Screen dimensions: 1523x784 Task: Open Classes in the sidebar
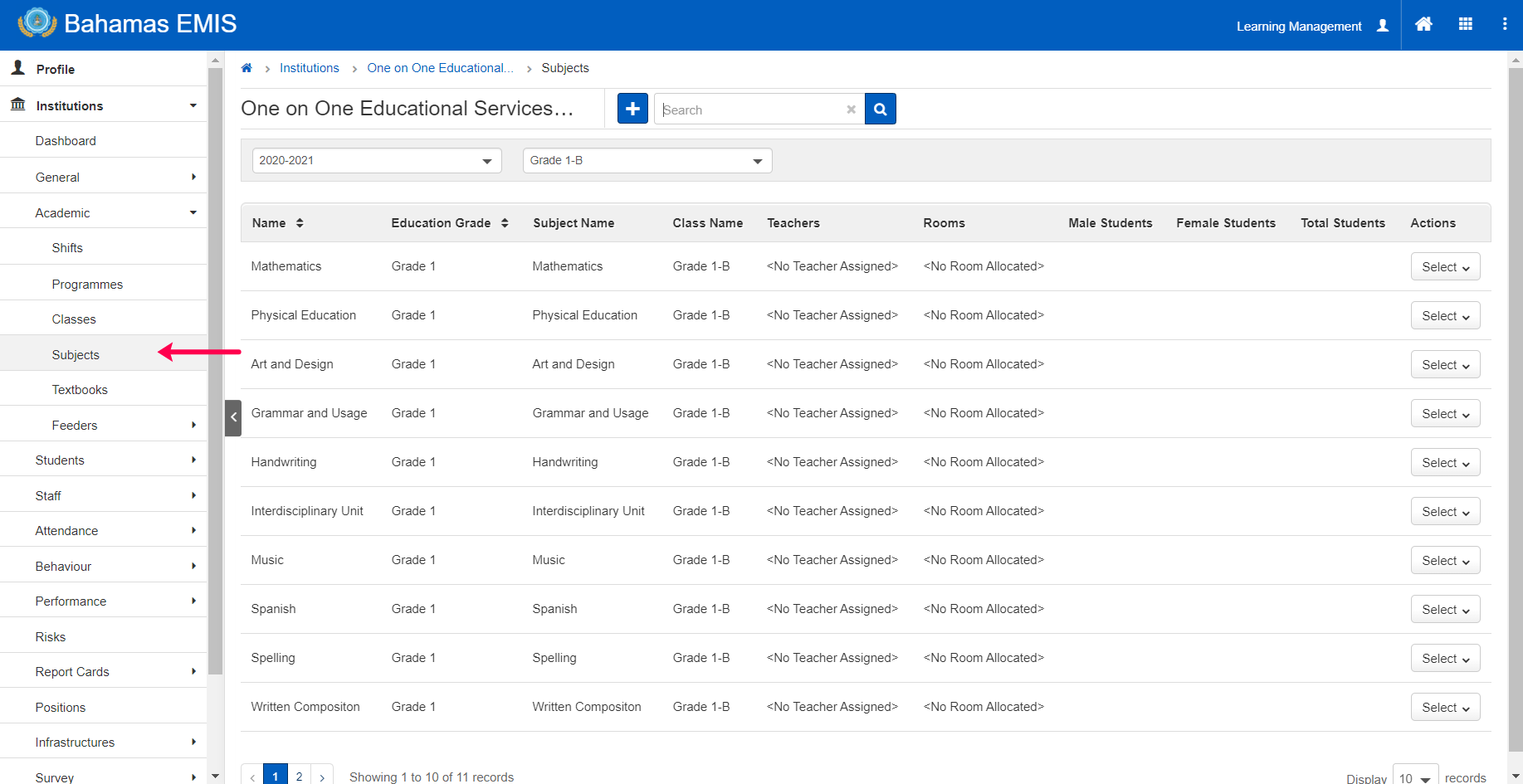(74, 319)
